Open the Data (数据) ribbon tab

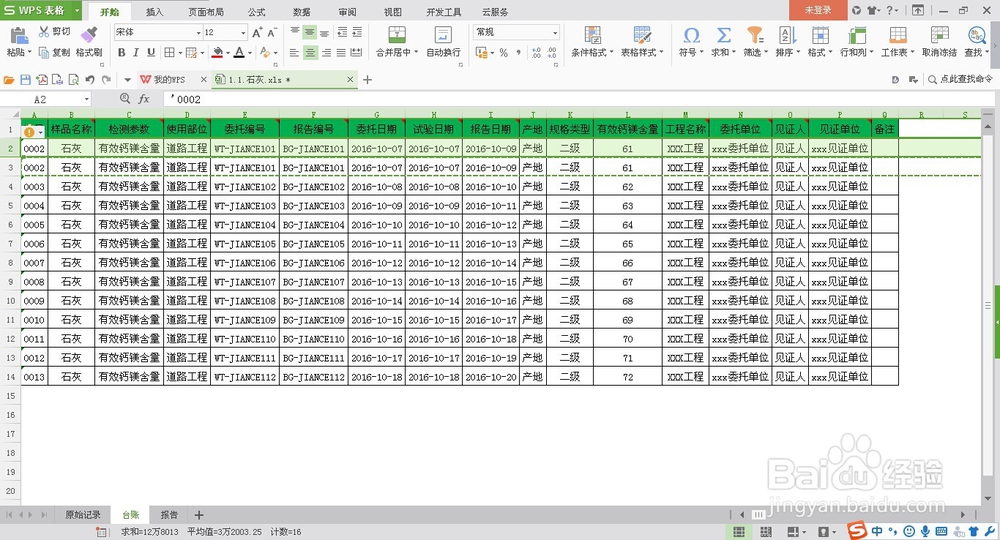302,12
